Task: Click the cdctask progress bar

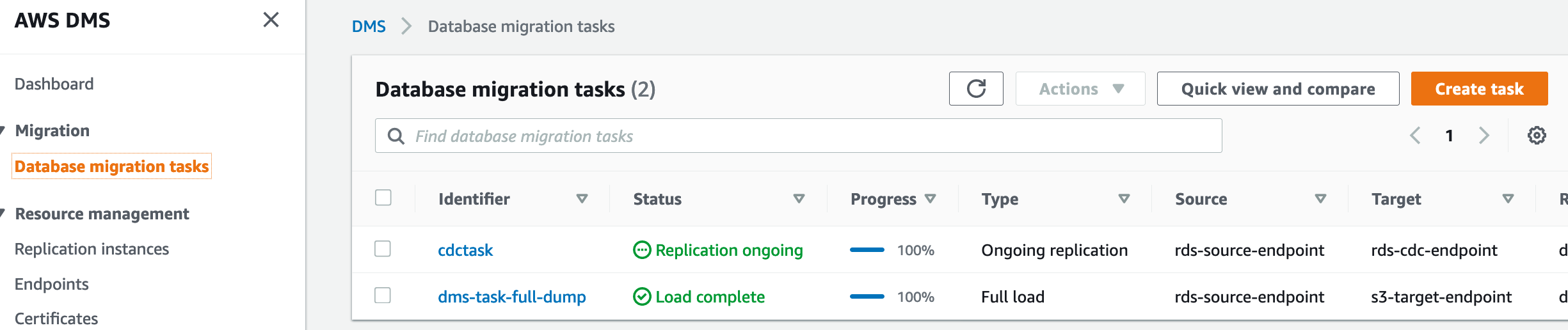Action: point(867,250)
